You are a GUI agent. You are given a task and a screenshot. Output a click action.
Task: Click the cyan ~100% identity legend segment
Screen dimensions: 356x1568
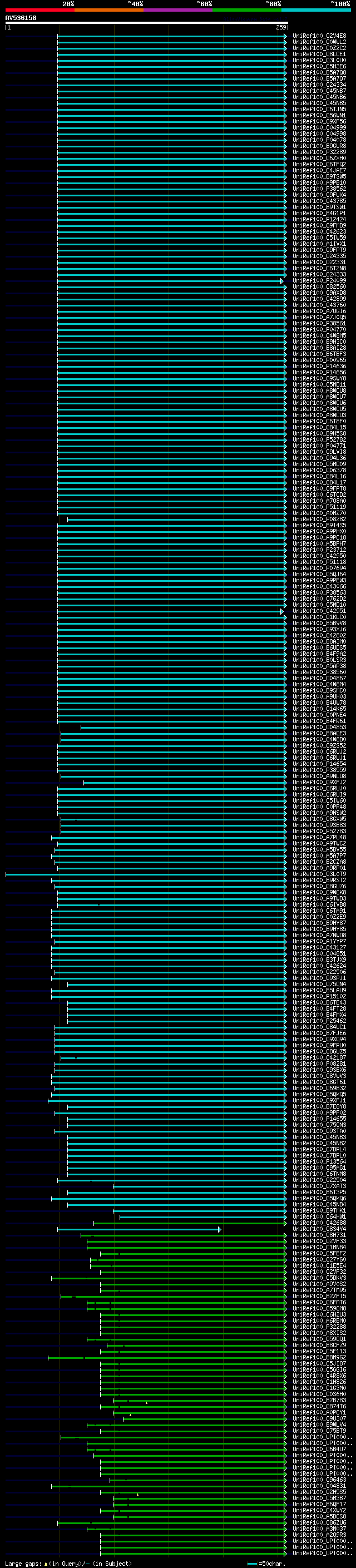(x=317, y=11)
